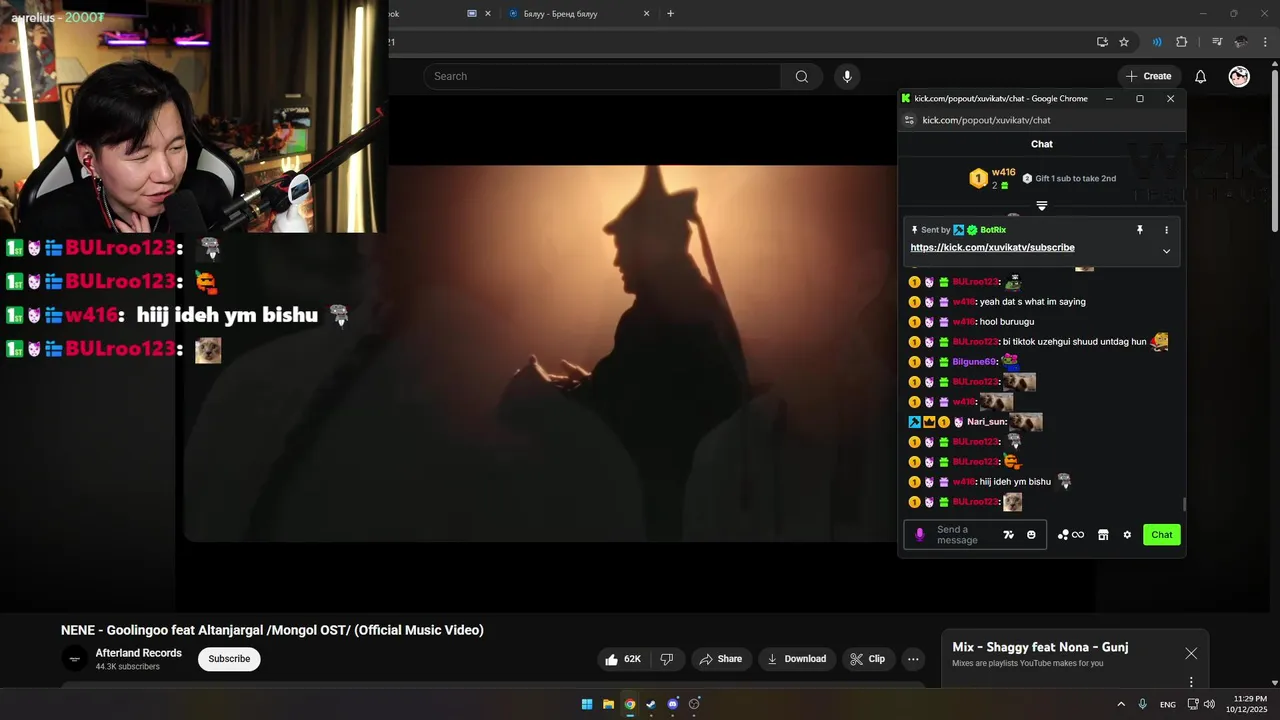Open the Mix playlist options three dots
Screen dimensions: 1280x720
tap(1191, 682)
